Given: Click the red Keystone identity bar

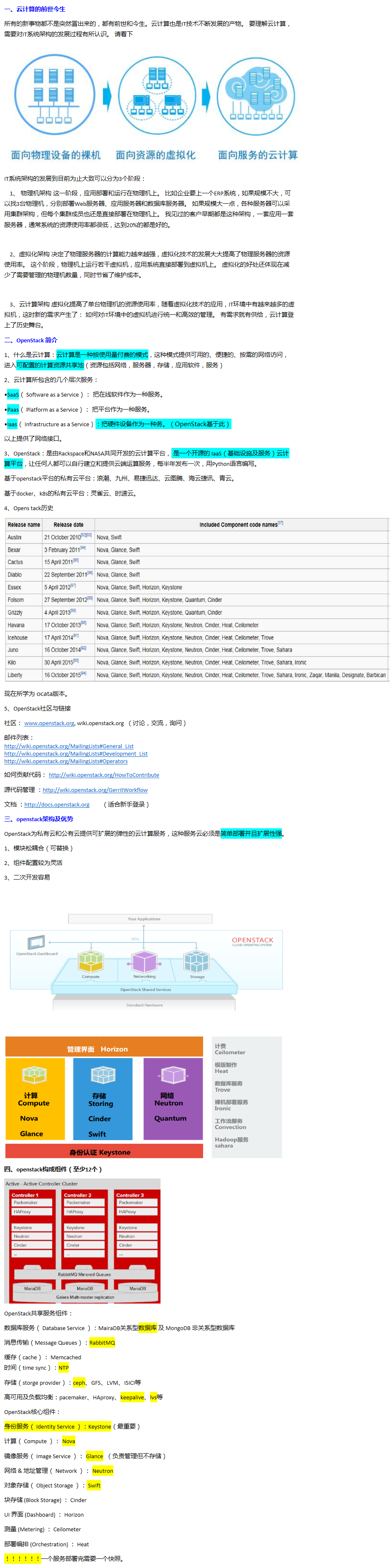Looking at the screenshot, I should (104, 1151).
